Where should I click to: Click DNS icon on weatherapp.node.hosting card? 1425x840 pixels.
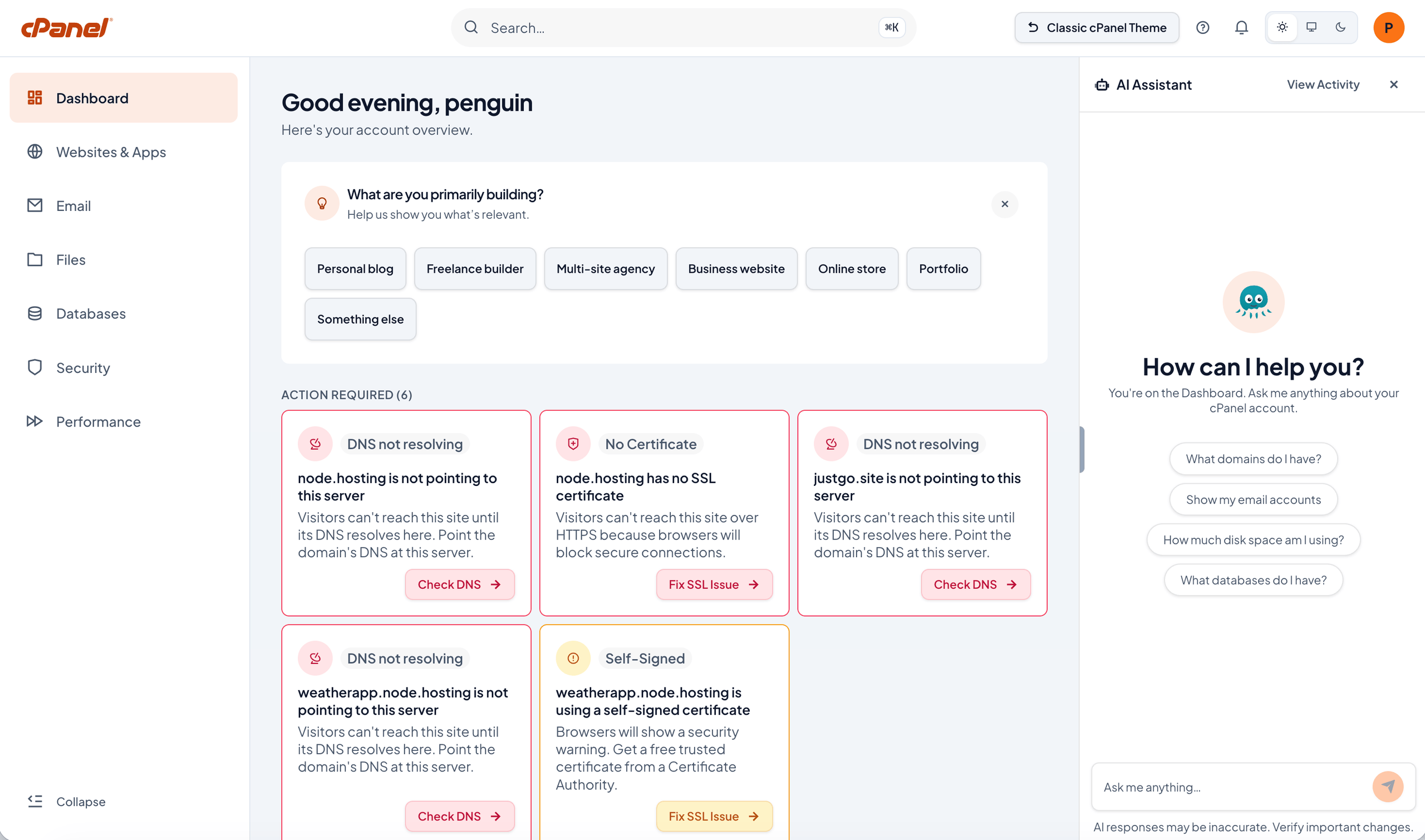315,658
